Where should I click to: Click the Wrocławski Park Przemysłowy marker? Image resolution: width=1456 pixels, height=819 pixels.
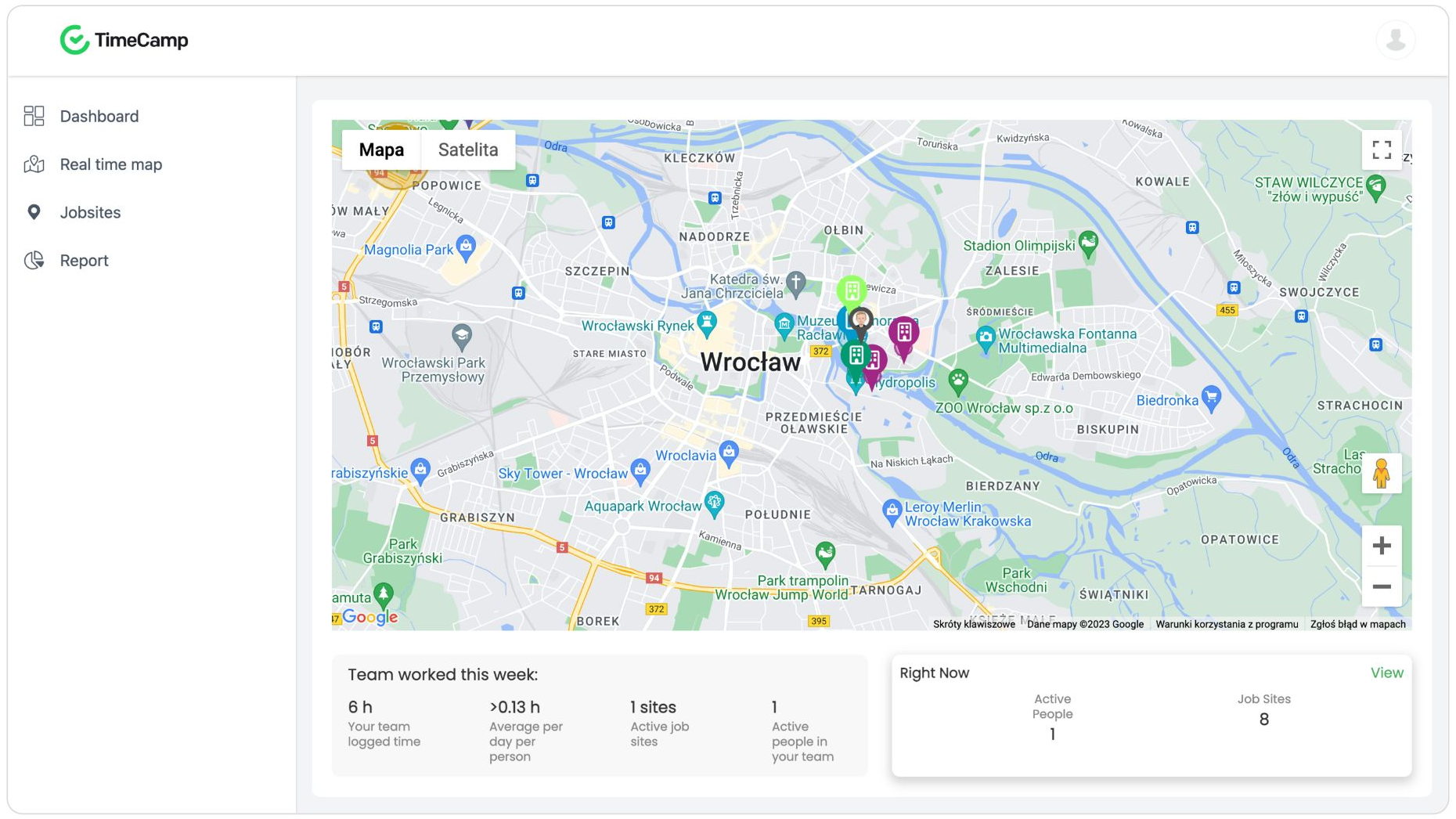click(x=462, y=337)
